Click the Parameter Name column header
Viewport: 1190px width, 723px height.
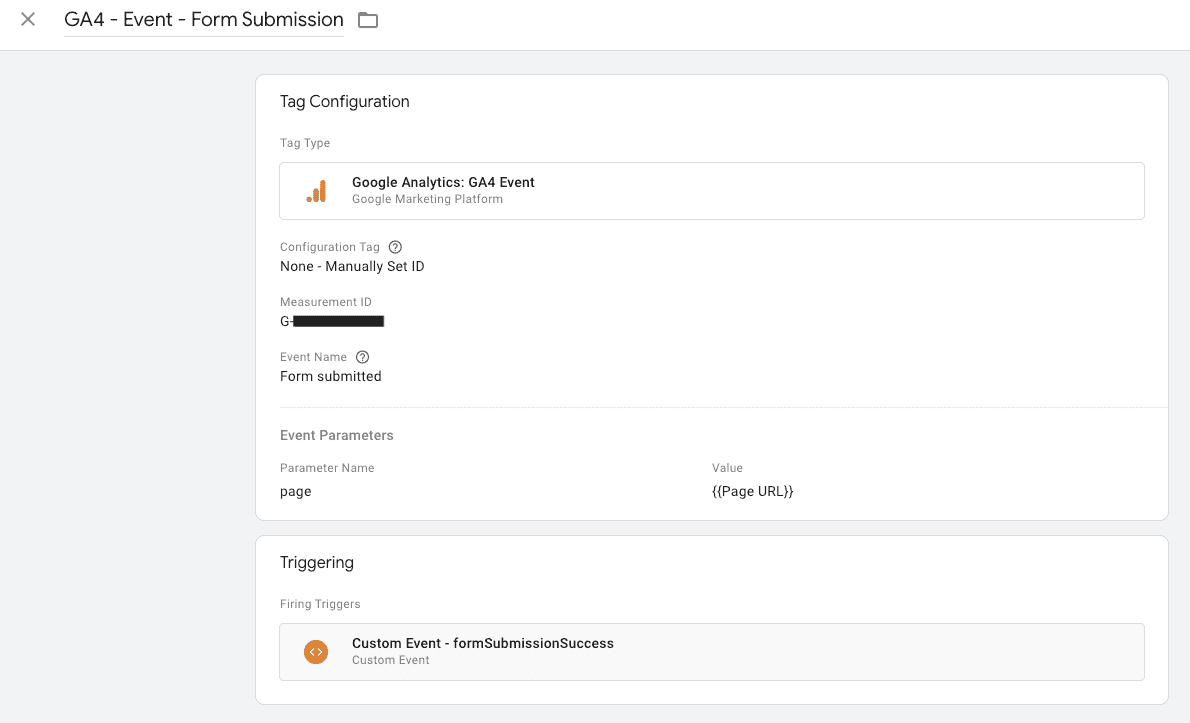[327, 468]
